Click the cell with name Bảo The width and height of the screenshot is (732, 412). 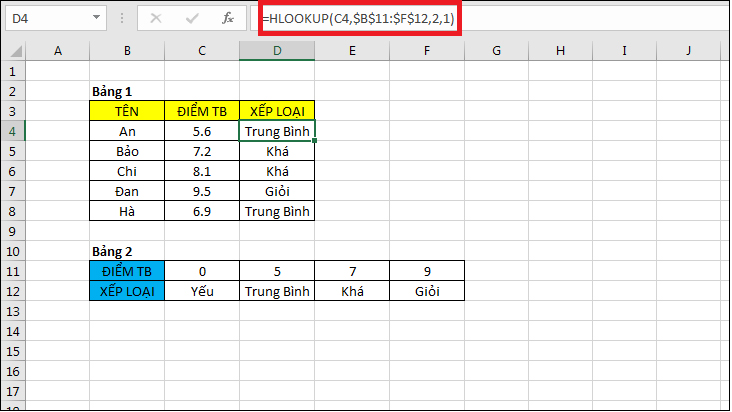127,151
